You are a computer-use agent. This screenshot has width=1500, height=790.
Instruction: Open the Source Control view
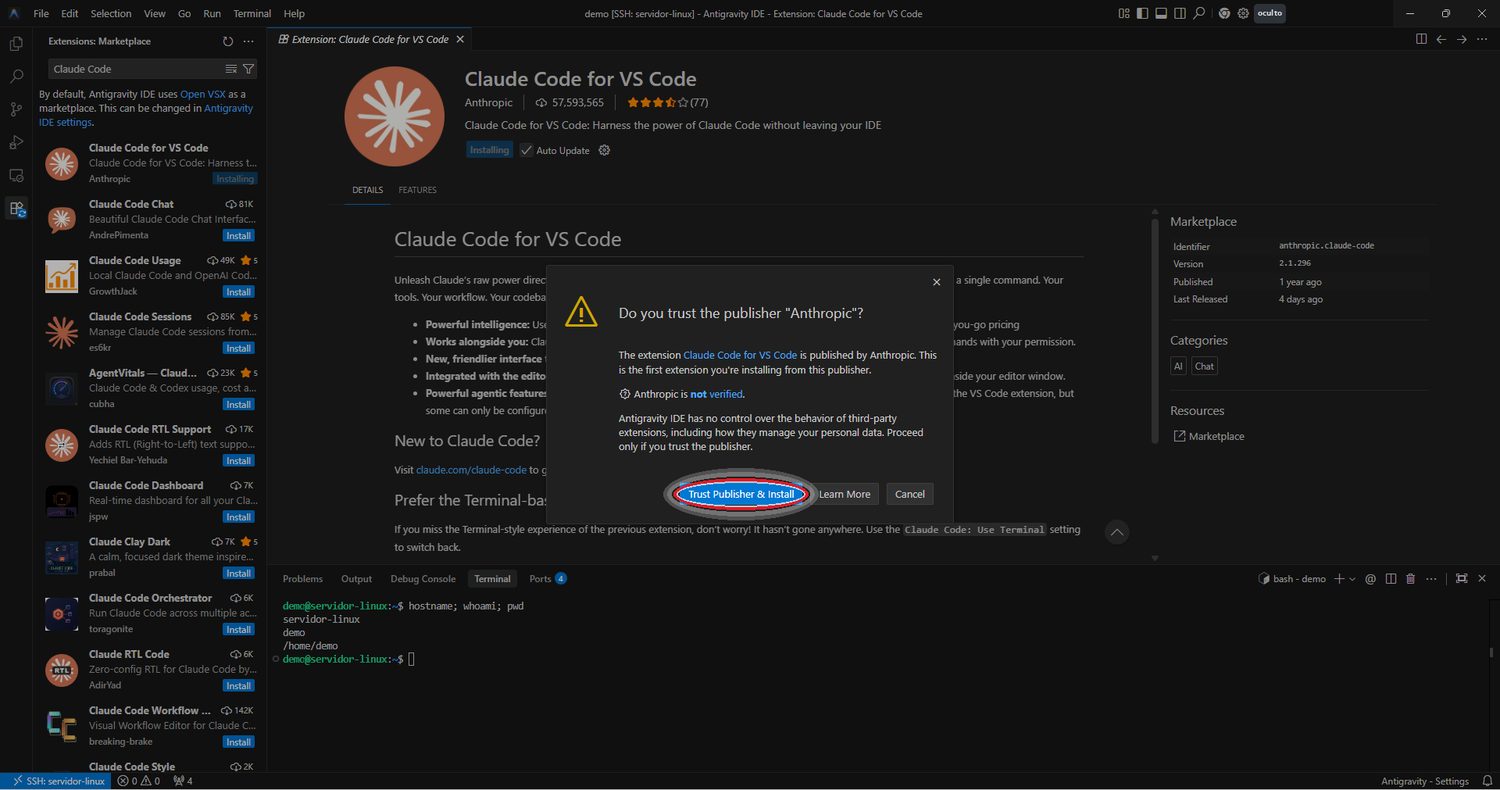pos(16,109)
